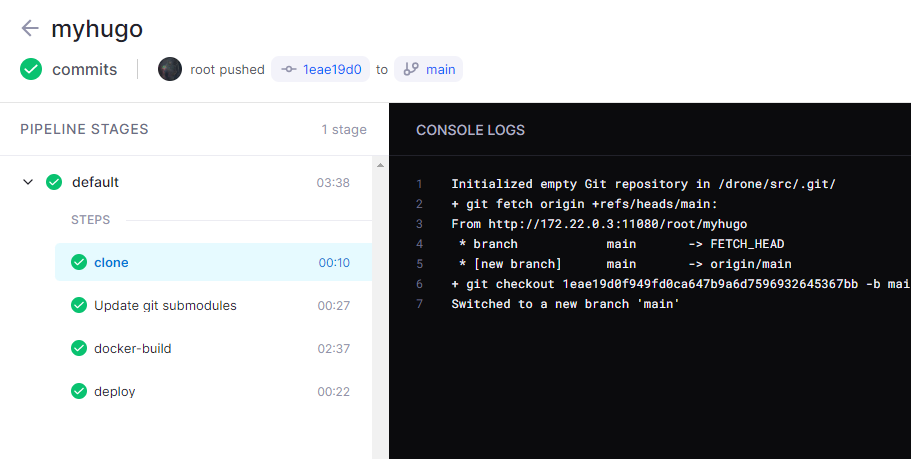Open Update git submodules step

pos(213,306)
